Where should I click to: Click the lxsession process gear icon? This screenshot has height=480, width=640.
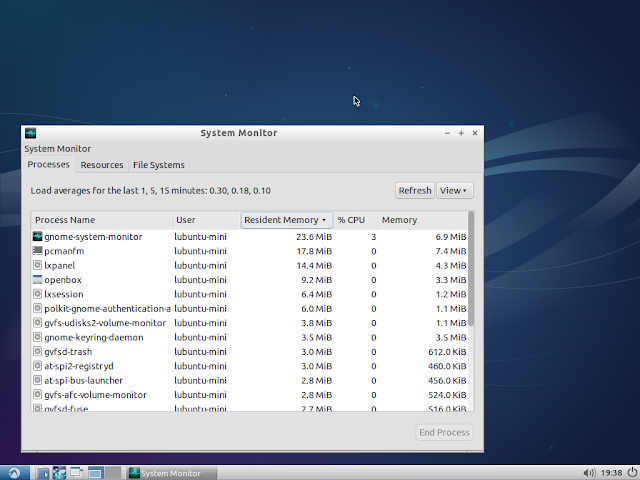[37, 294]
